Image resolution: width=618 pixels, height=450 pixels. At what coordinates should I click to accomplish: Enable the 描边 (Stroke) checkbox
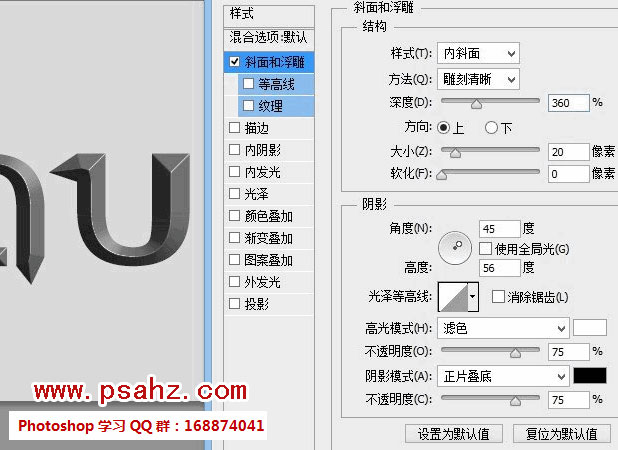[x=235, y=128]
